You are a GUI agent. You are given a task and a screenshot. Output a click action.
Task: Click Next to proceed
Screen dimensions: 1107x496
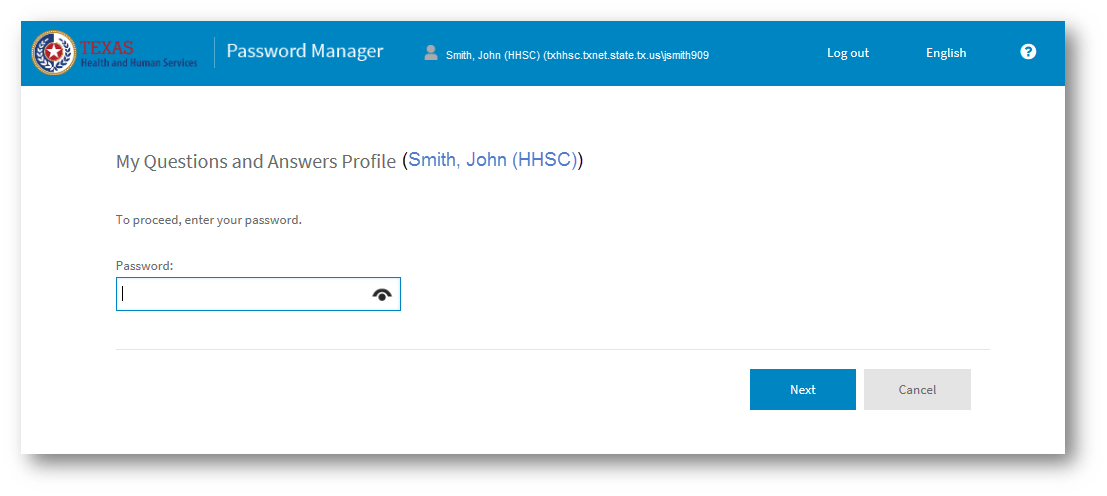803,389
